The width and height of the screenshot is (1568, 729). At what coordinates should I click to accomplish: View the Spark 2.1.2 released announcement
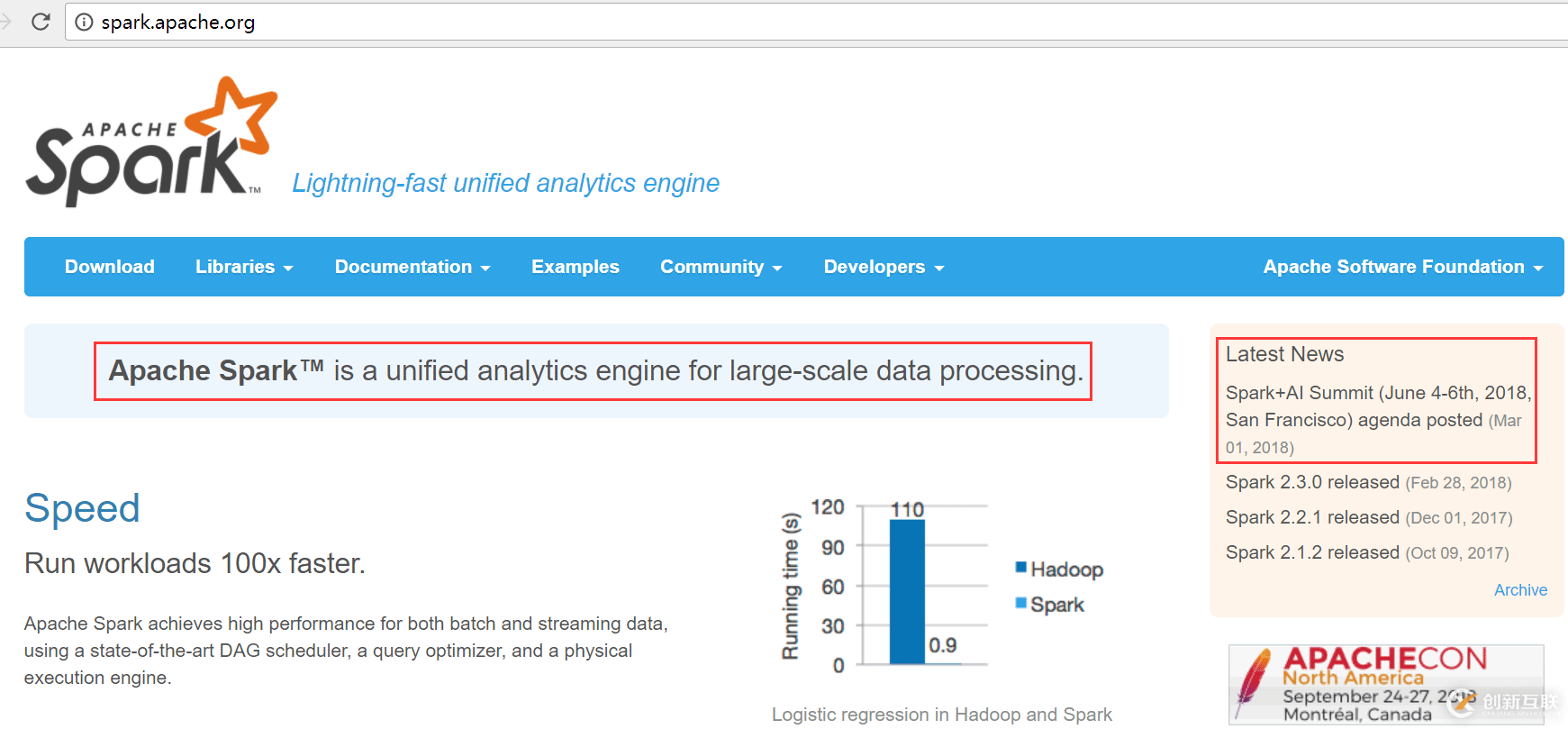point(1312,552)
